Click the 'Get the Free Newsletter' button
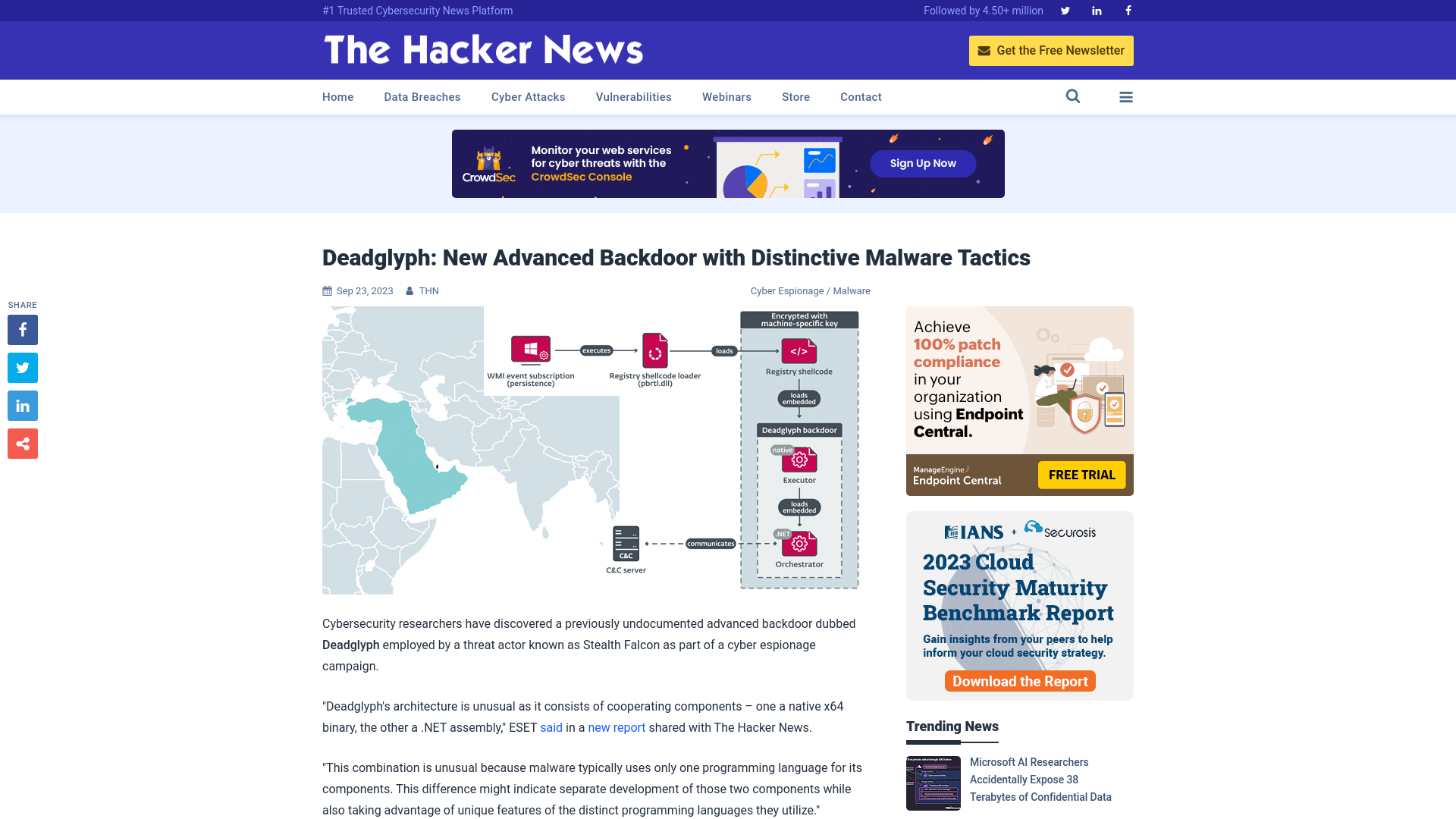Image resolution: width=1456 pixels, height=819 pixels. pyautogui.click(x=1051, y=50)
